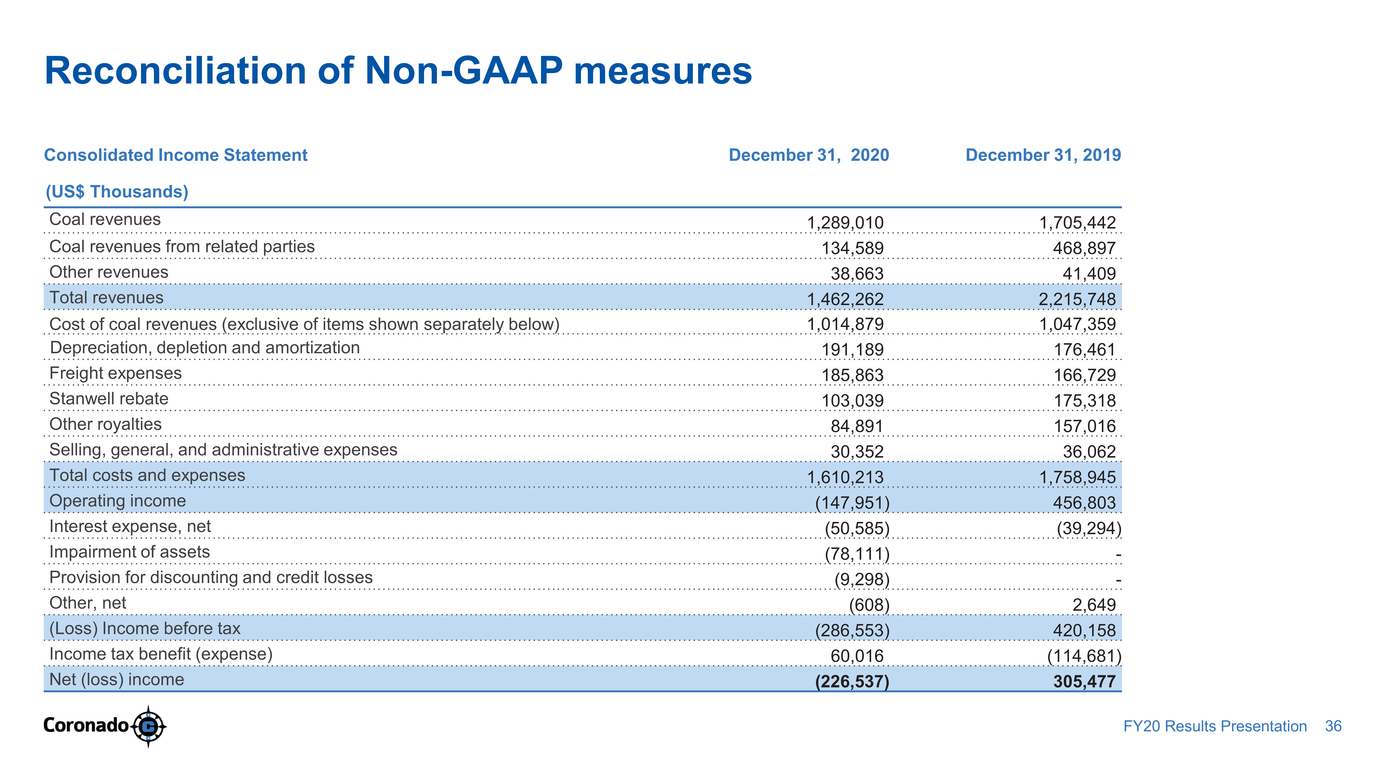The height and width of the screenshot is (780, 1386).
Task: Select the value 36,062
Action: click(1090, 452)
